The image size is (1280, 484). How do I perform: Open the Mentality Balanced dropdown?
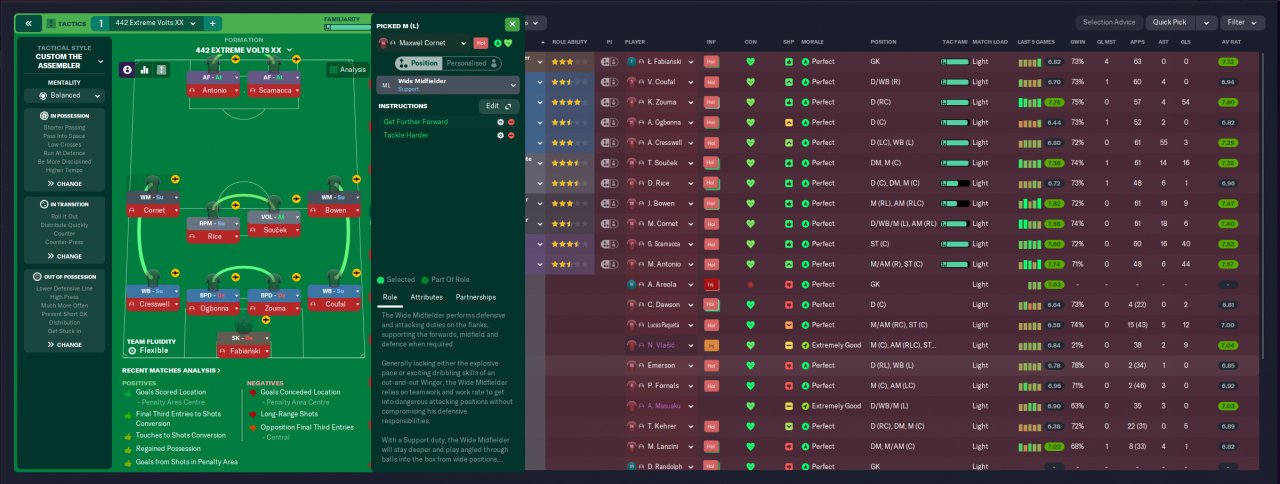pos(65,96)
